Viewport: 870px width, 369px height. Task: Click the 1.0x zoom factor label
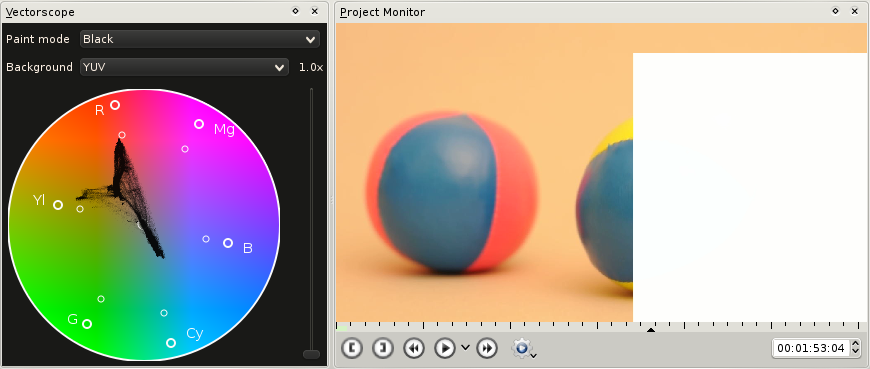click(311, 67)
